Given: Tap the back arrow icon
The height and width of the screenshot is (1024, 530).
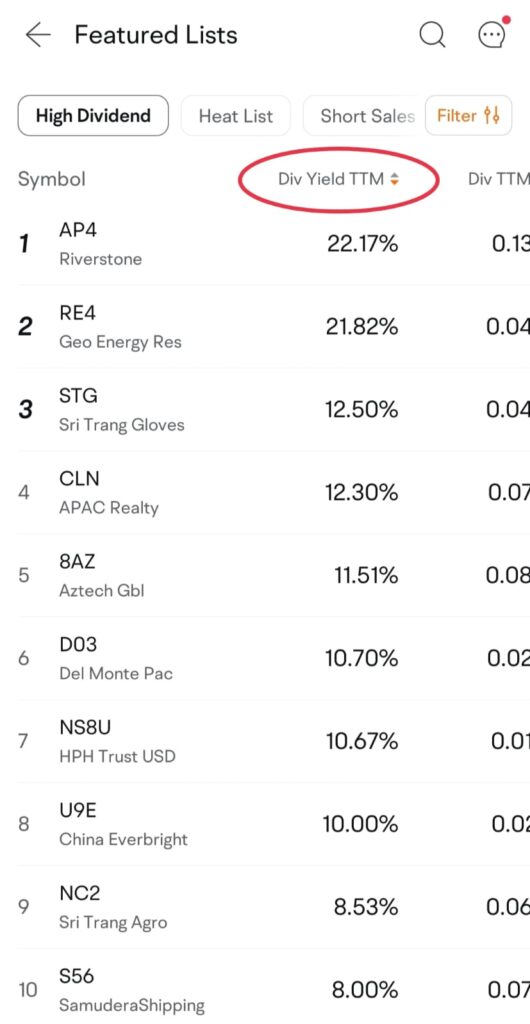Looking at the screenshot, I should tap(38, 35).
